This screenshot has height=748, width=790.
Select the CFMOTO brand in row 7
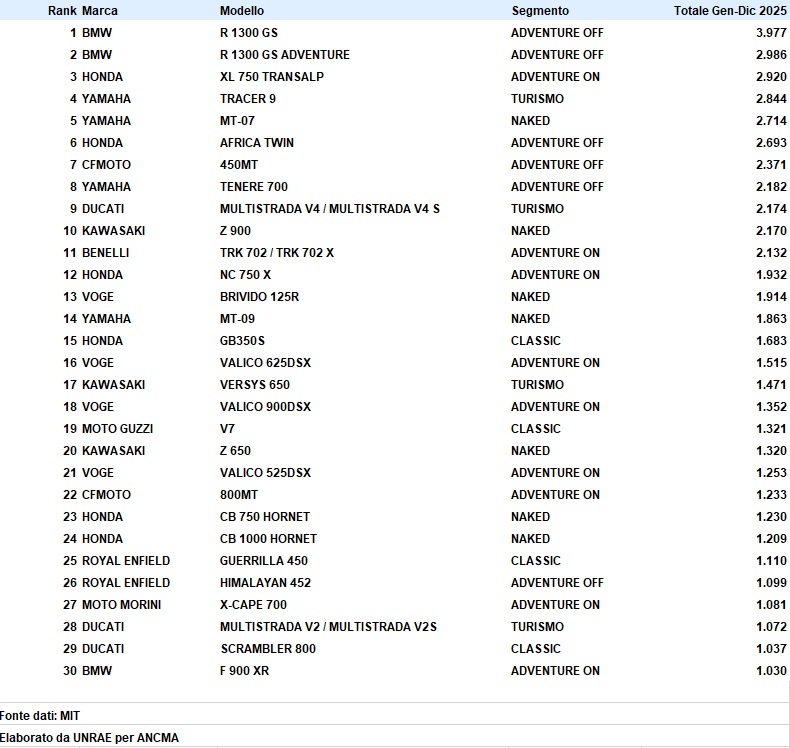click(x=106, y=165)
